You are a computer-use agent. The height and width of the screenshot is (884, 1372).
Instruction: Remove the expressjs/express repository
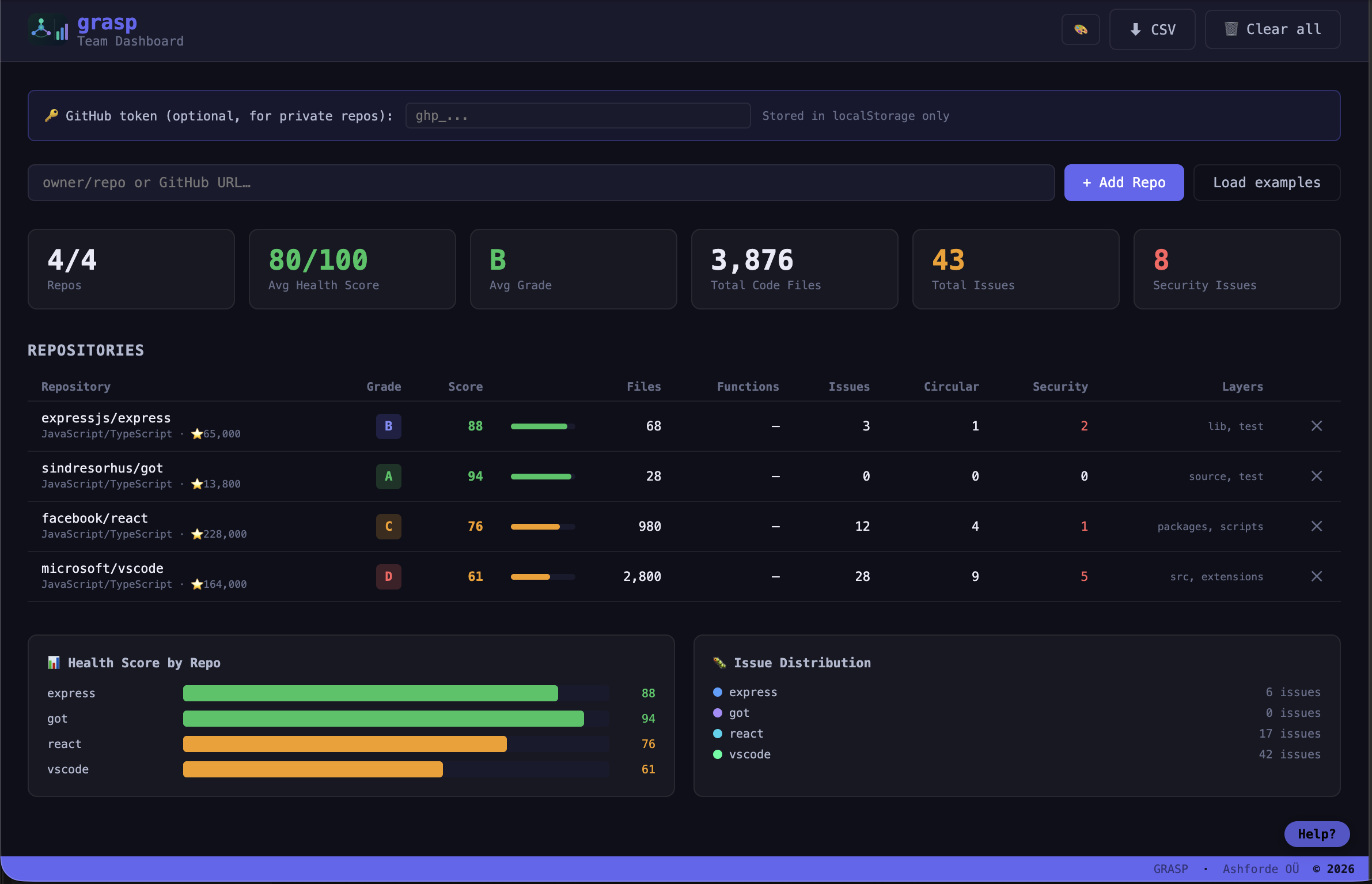[x=1317, y=426]
